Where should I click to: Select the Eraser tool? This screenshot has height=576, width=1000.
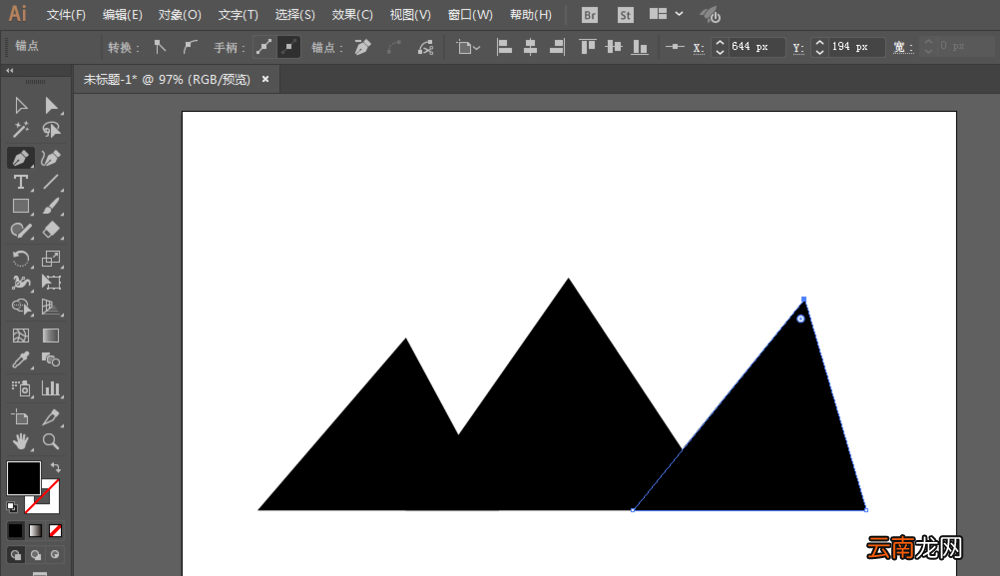[51, 230]
